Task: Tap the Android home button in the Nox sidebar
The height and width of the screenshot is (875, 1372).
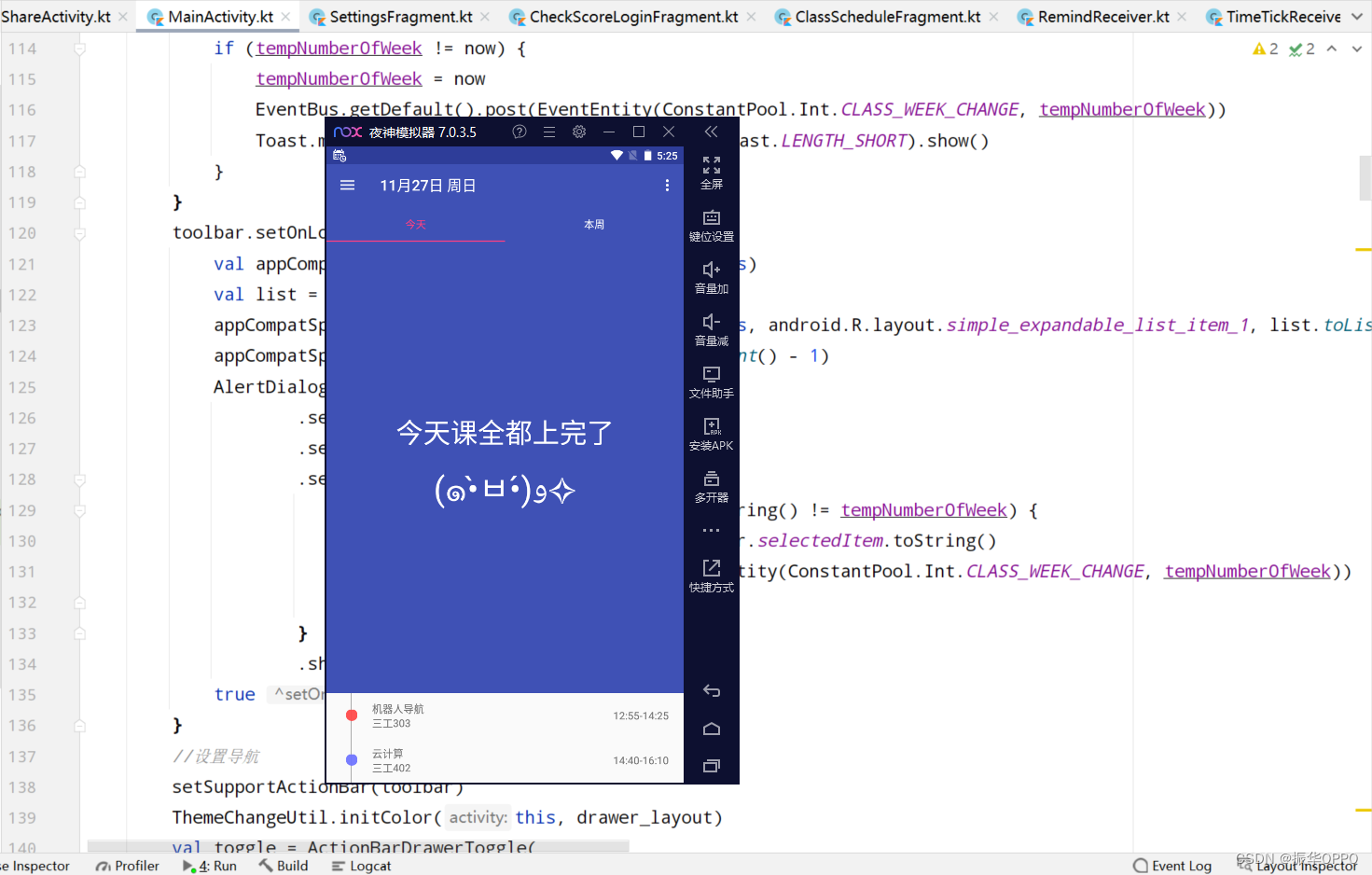Action: [x=712, y=729]
